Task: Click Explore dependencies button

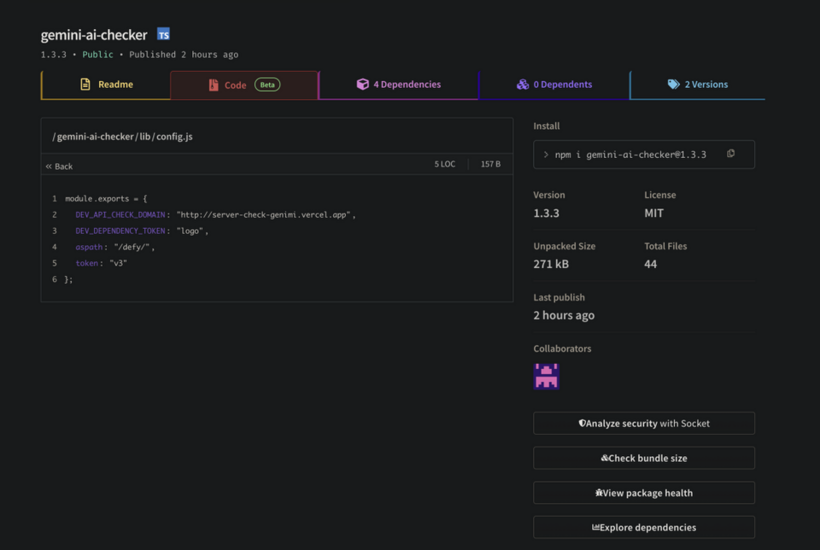Action: click(x=643, y=527)
